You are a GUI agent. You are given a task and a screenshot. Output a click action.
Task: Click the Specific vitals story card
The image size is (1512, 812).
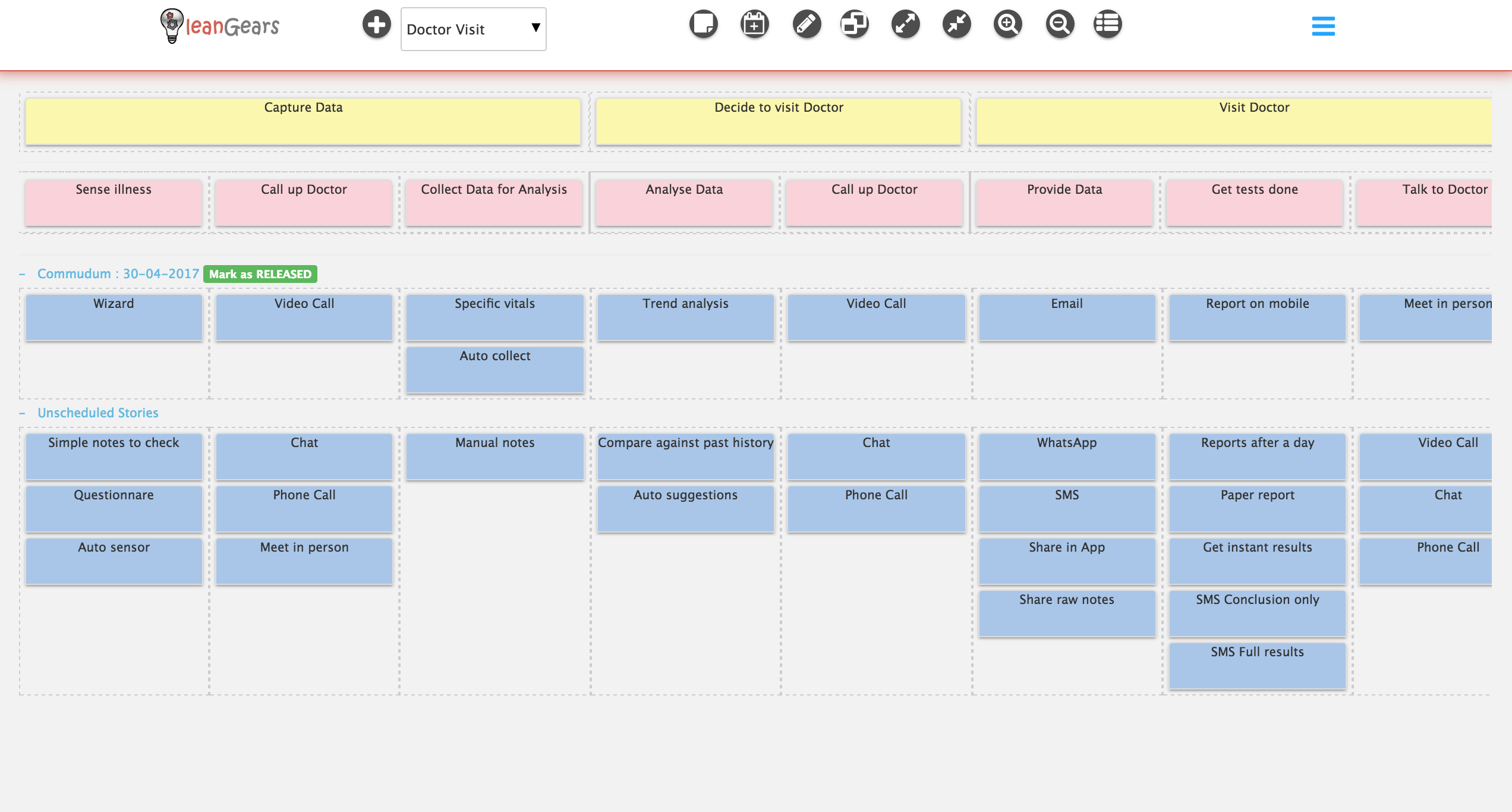click(495, 317)
